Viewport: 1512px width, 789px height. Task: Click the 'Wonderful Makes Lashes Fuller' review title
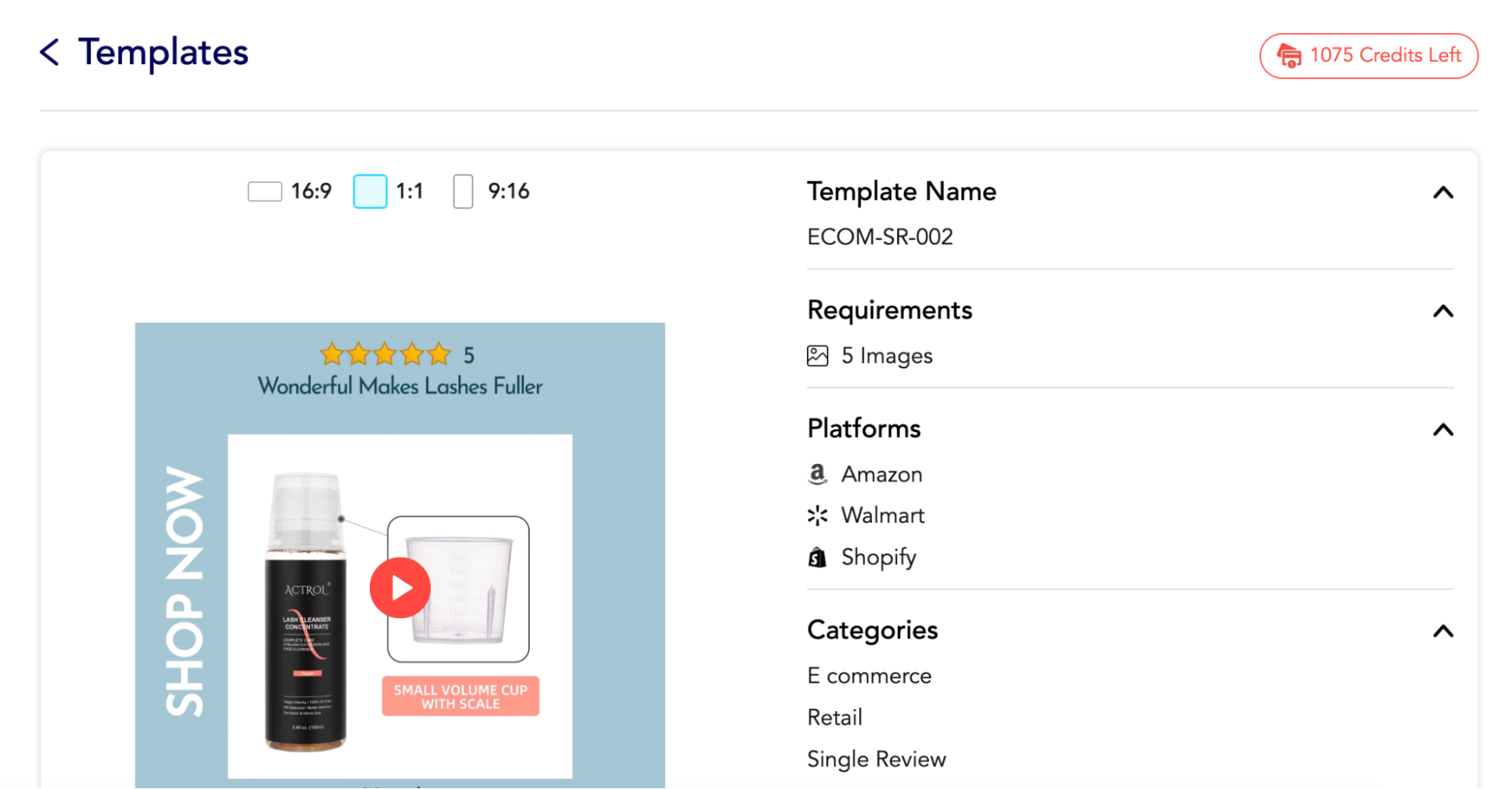[x=400, y=386]
